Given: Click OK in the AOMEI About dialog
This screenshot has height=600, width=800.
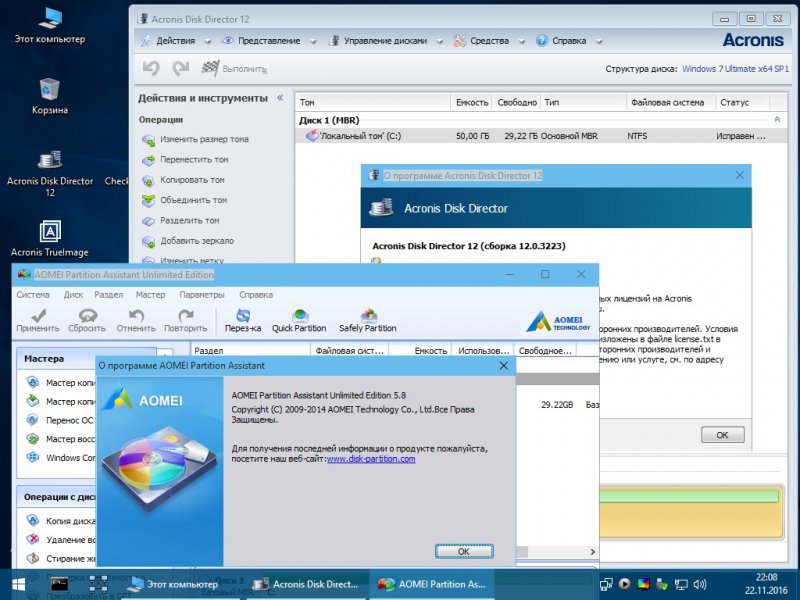Looking at the screenshot, I should point(464,552).
